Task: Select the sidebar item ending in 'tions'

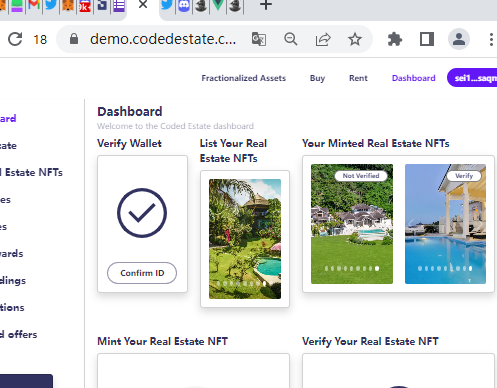Action: tap(12, 307)
